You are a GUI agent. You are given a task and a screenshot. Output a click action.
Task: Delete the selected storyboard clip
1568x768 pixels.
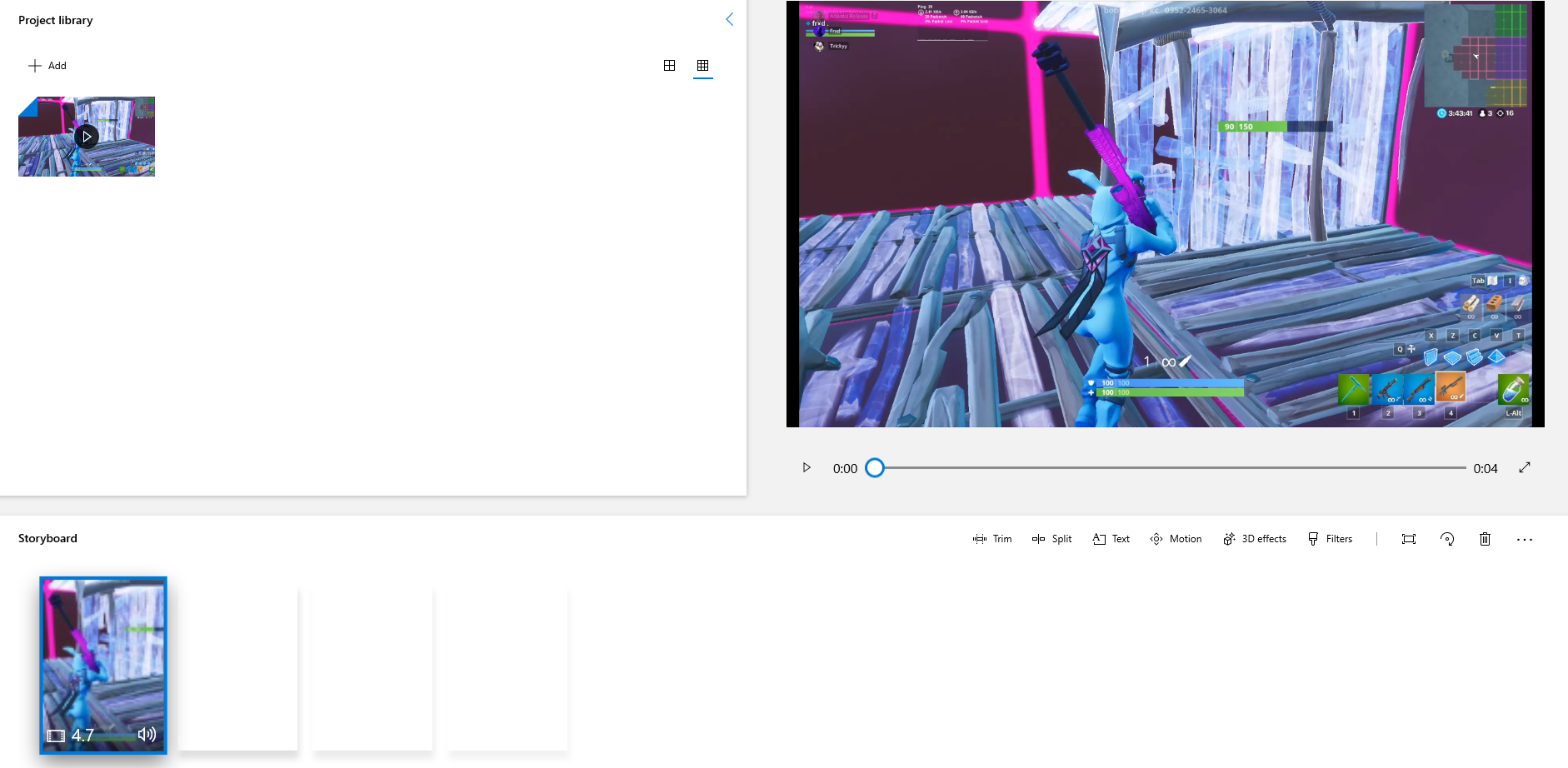pyautogui.click(x=1485, y=539)
